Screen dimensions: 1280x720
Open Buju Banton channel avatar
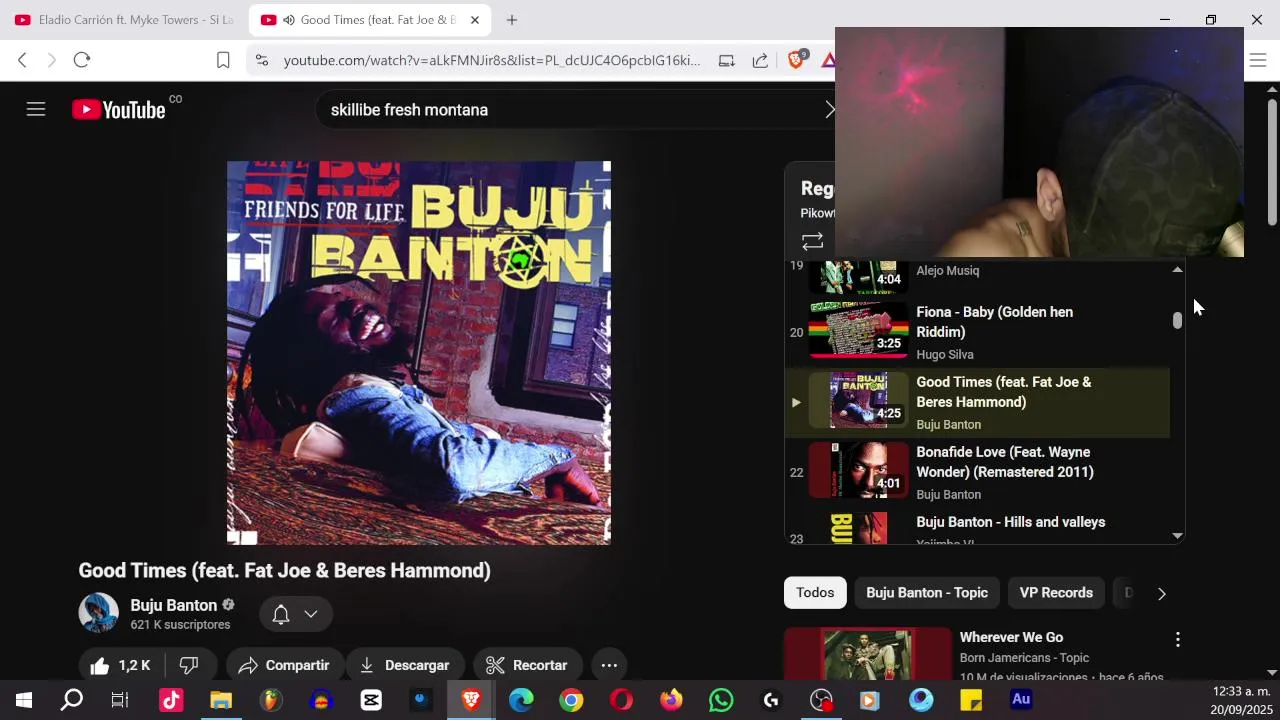(98, 613)
